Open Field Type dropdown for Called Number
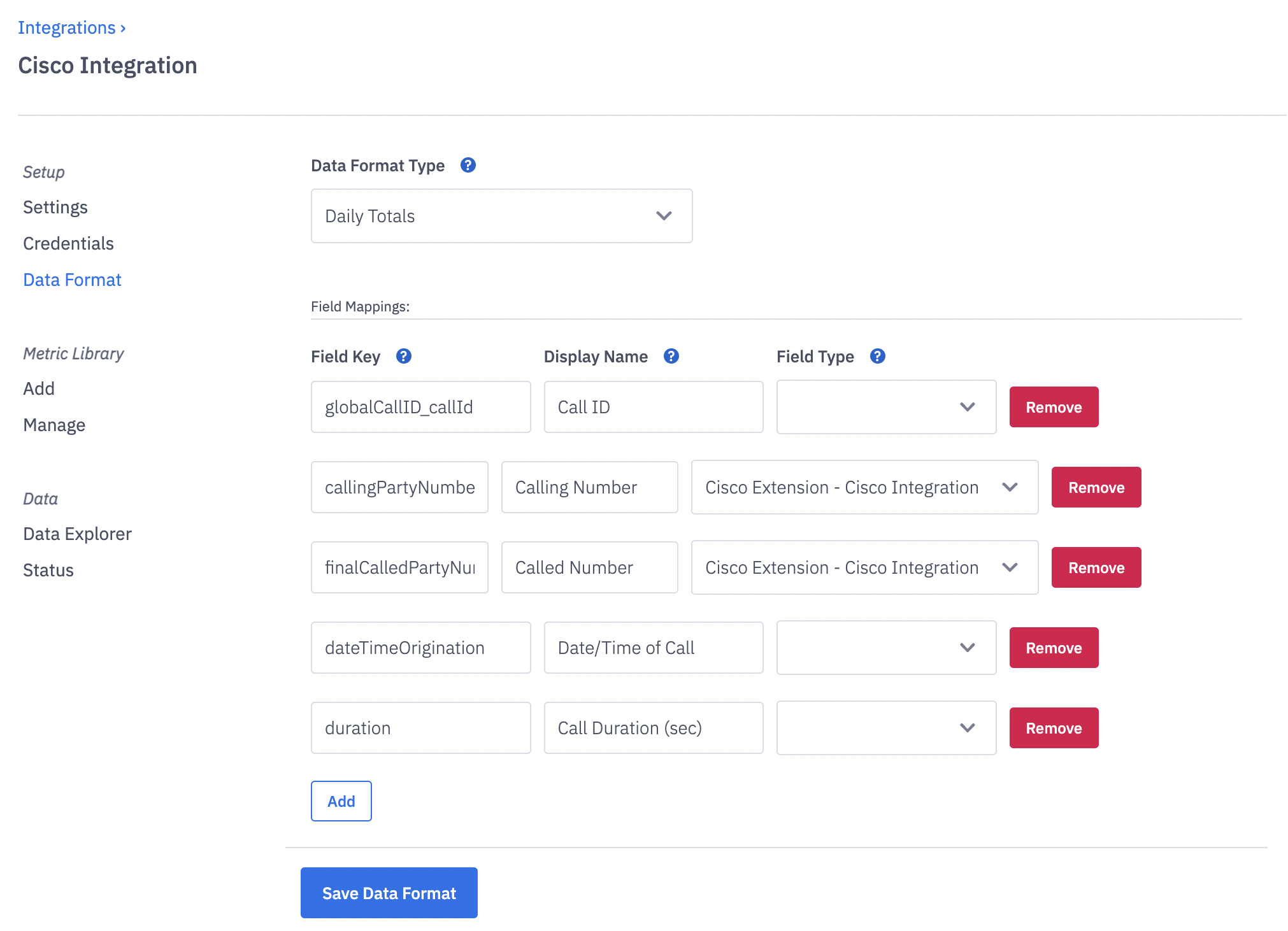 pos(864,567)
